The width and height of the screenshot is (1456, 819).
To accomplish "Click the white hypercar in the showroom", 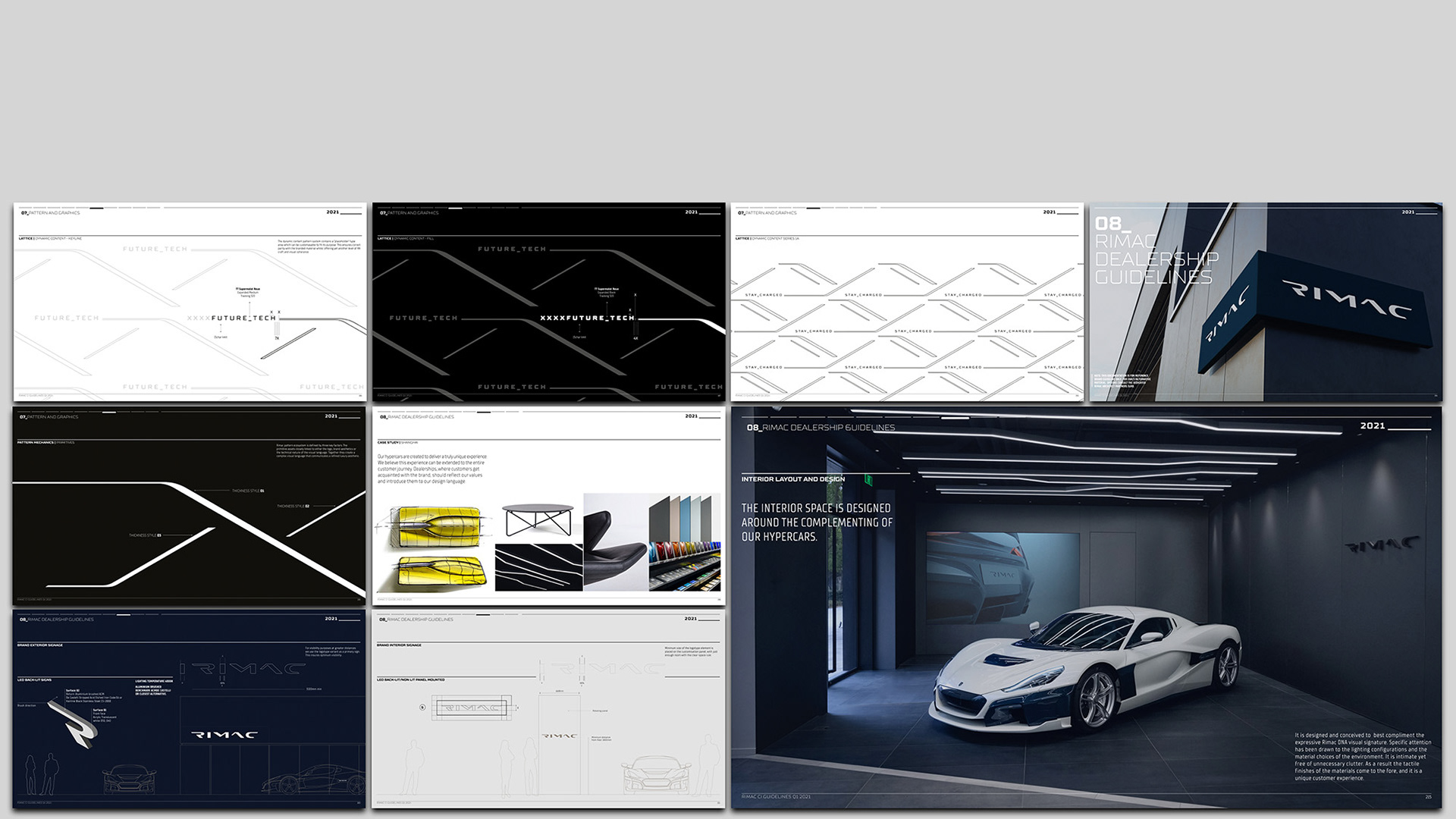I will (1085, 672).
